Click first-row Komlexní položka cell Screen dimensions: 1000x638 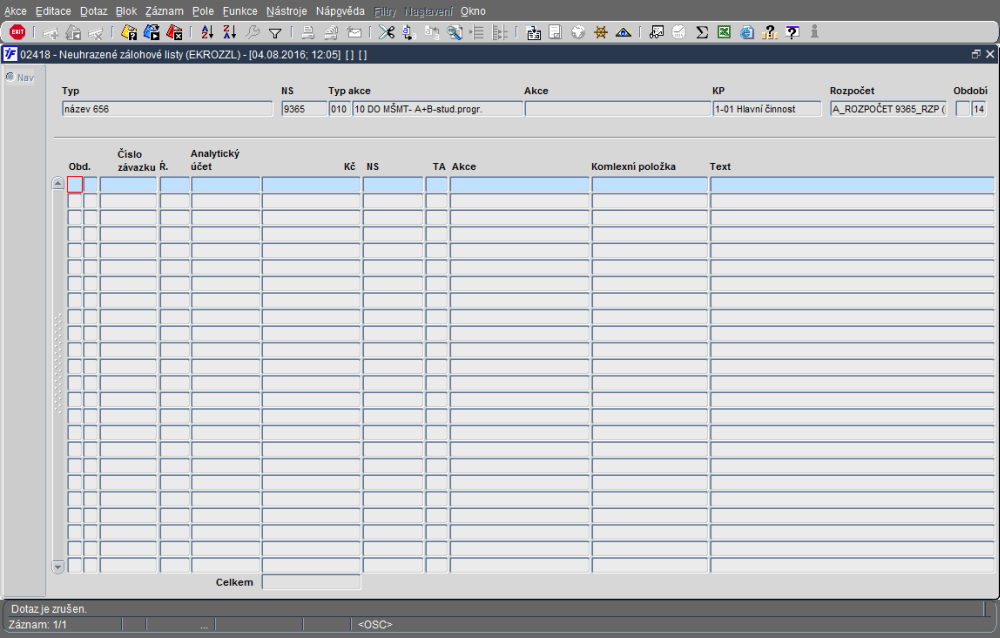coord(649,184)
